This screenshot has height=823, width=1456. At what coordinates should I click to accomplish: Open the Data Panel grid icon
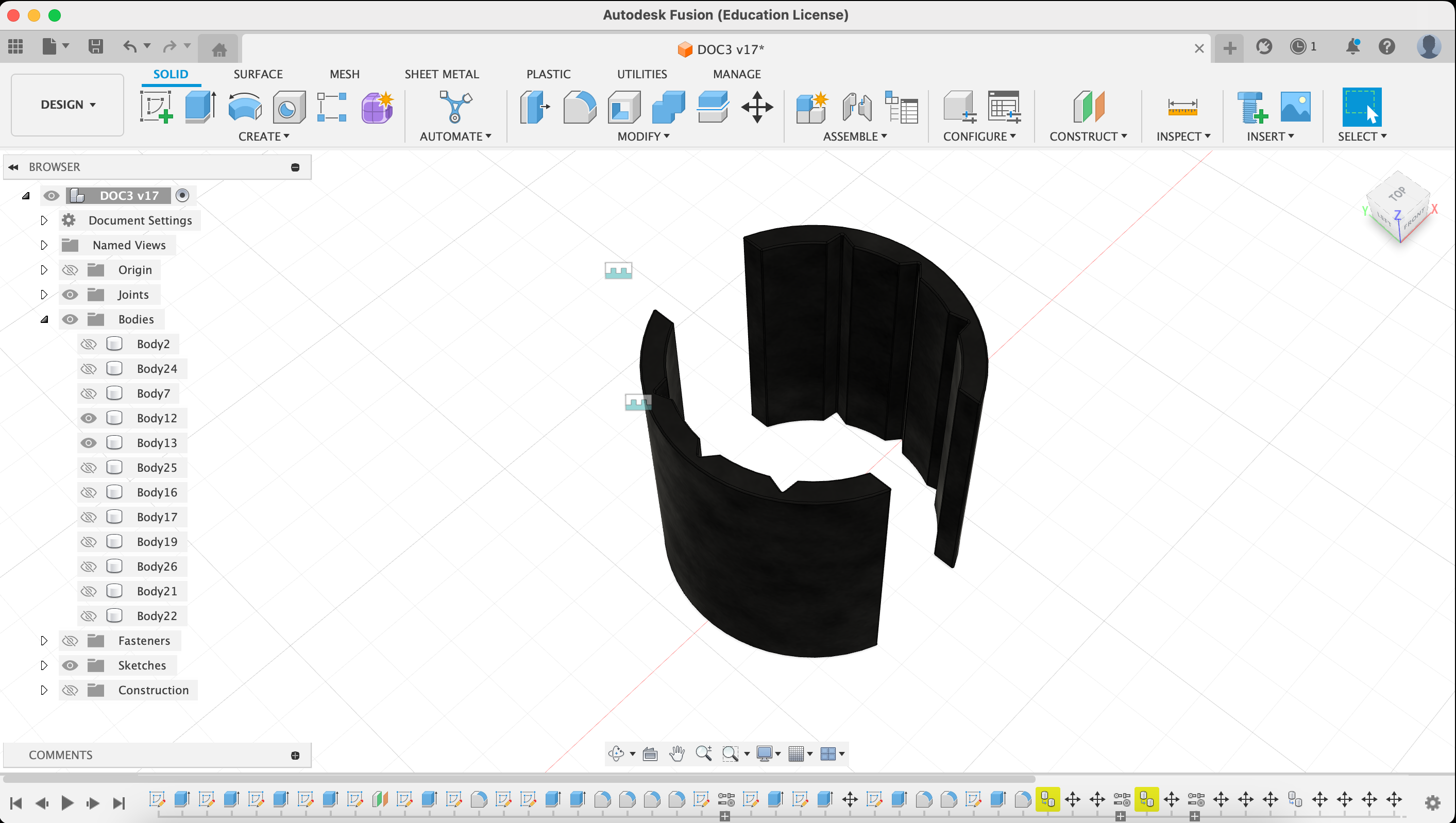tap(15, 46)
